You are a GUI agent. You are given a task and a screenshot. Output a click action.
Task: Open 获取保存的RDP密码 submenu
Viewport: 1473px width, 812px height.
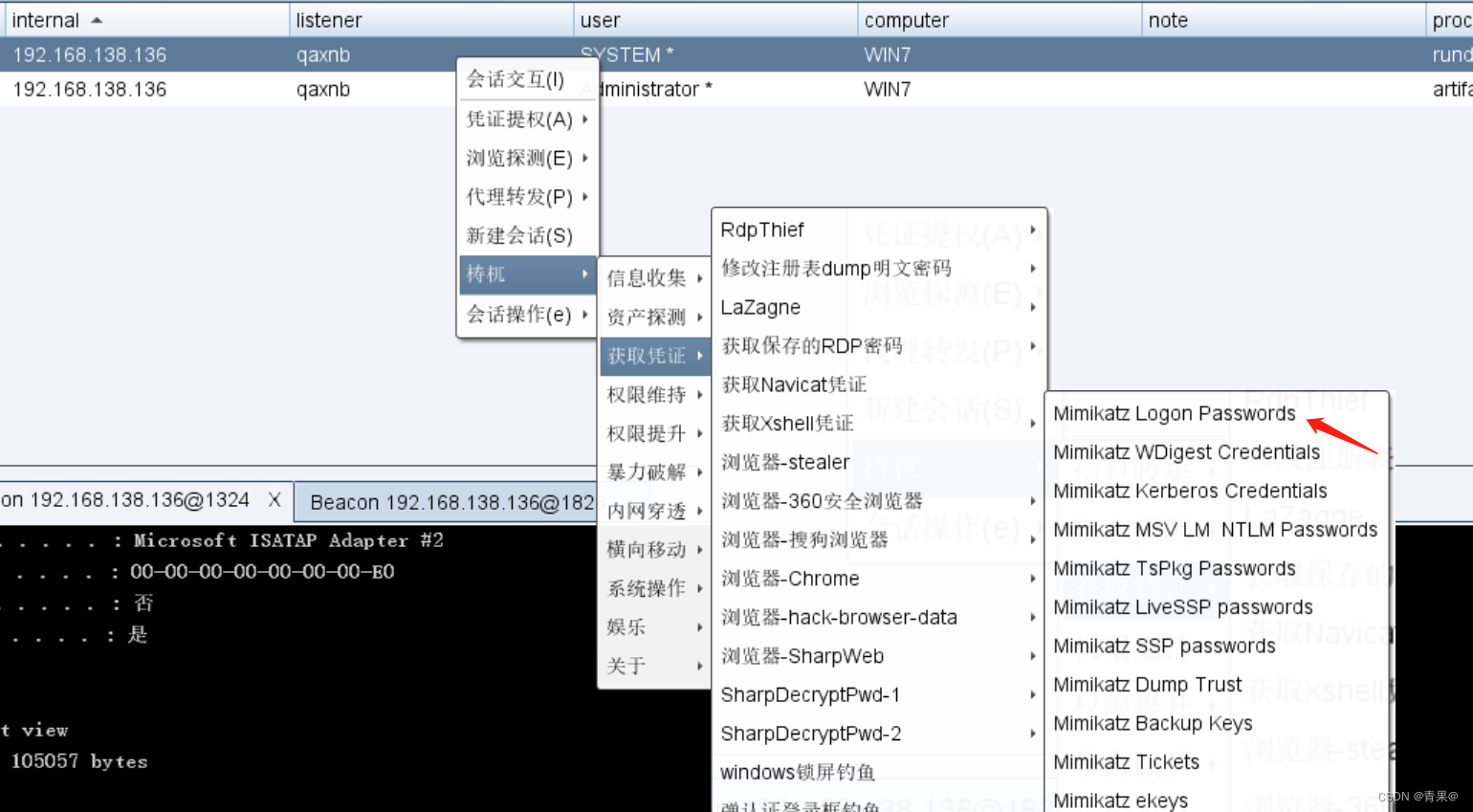[879, 346]
